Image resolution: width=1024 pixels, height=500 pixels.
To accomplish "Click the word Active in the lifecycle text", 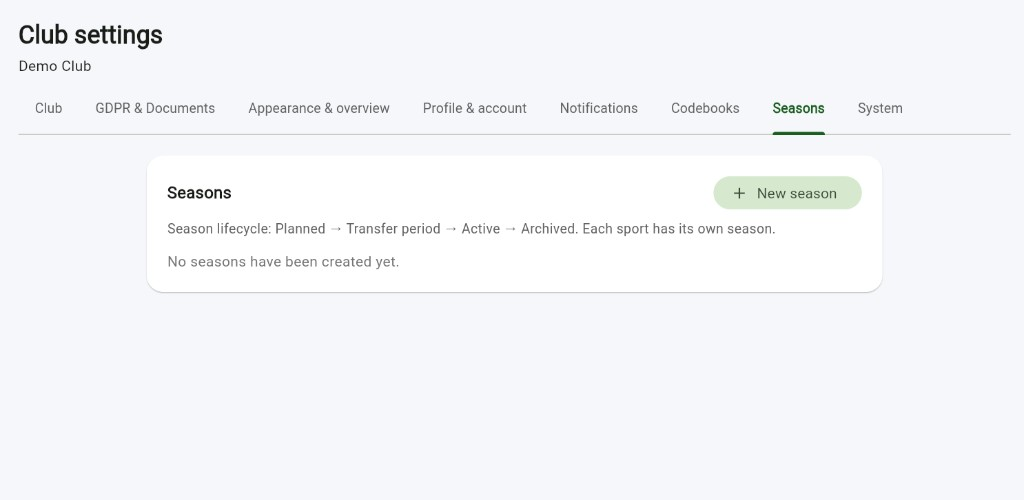I will point(480,229).
